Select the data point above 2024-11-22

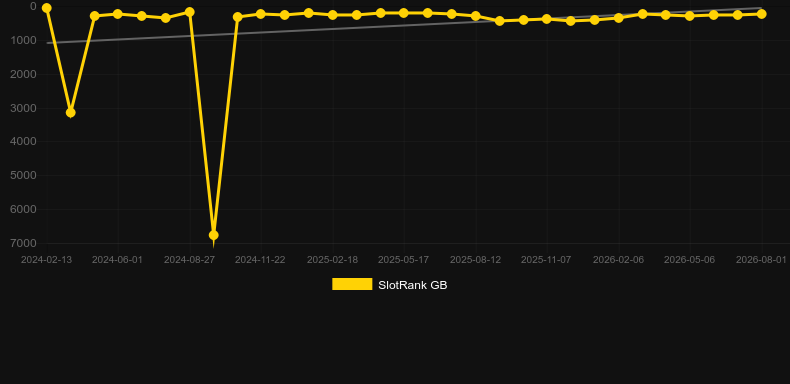(x=261, y=14)
